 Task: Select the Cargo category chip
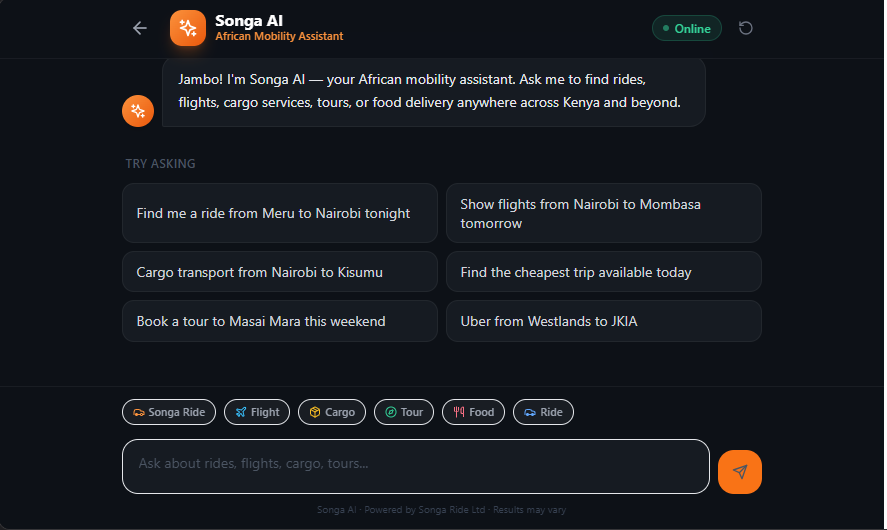coord(332,412)
